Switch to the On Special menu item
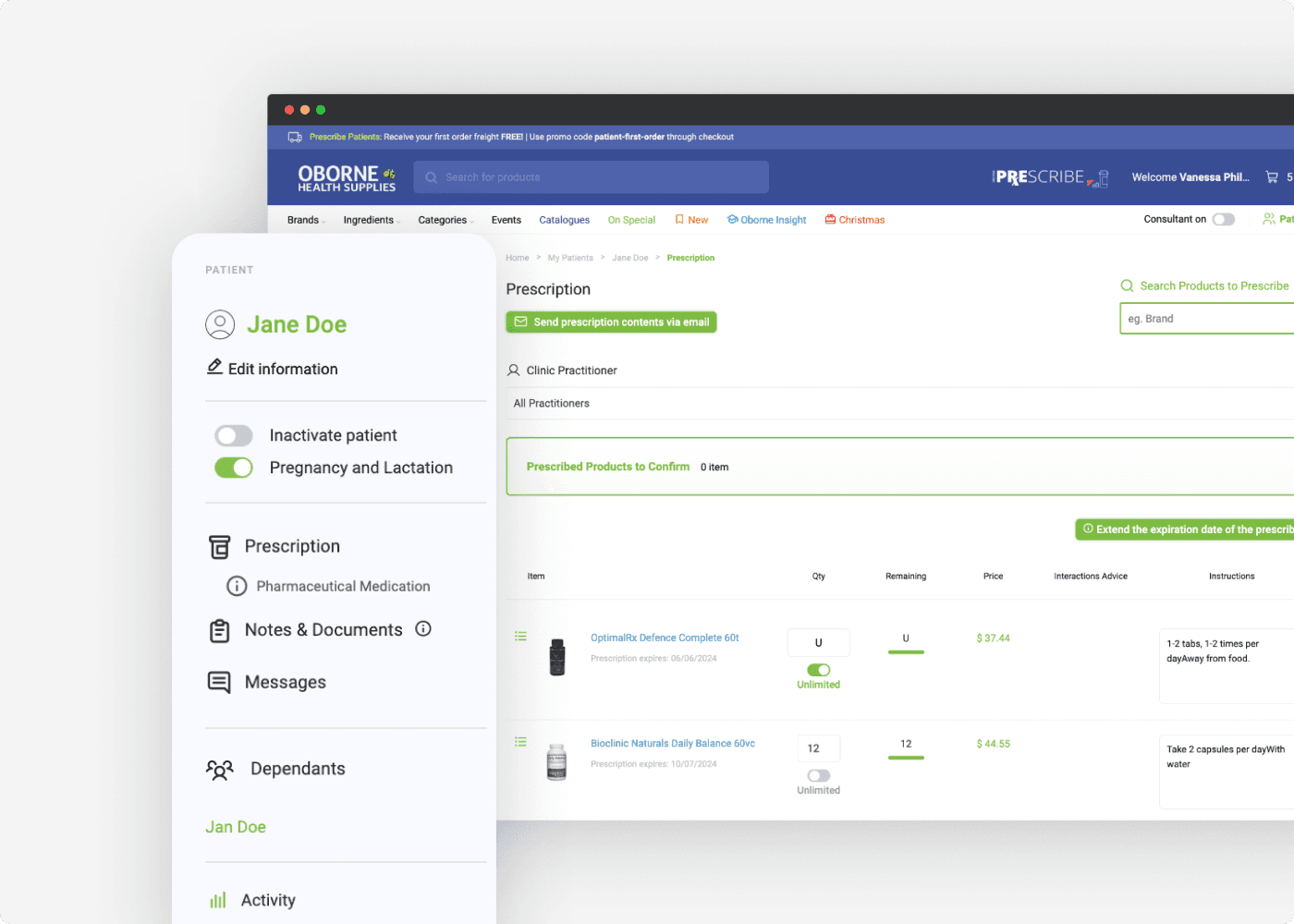1294x924 pixels. [x=631, y=220]
